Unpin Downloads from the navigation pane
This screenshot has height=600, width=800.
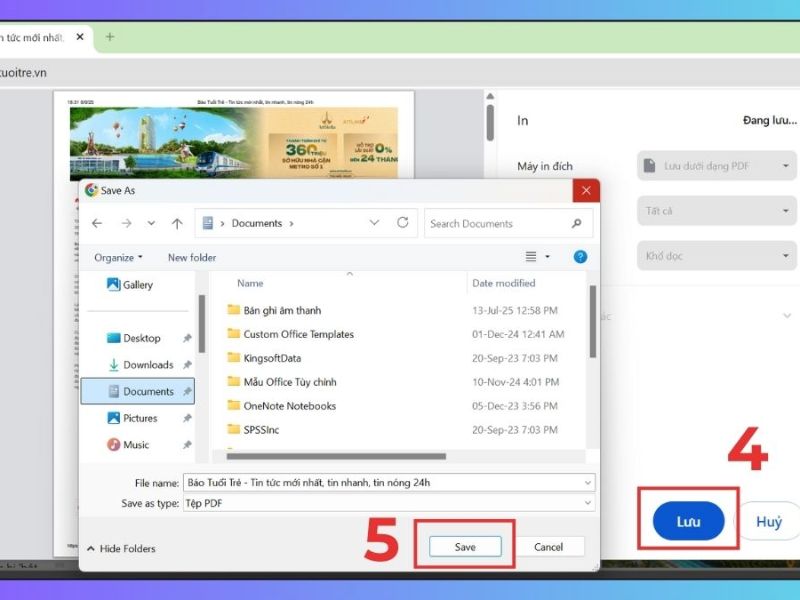(x=188, y=365)
